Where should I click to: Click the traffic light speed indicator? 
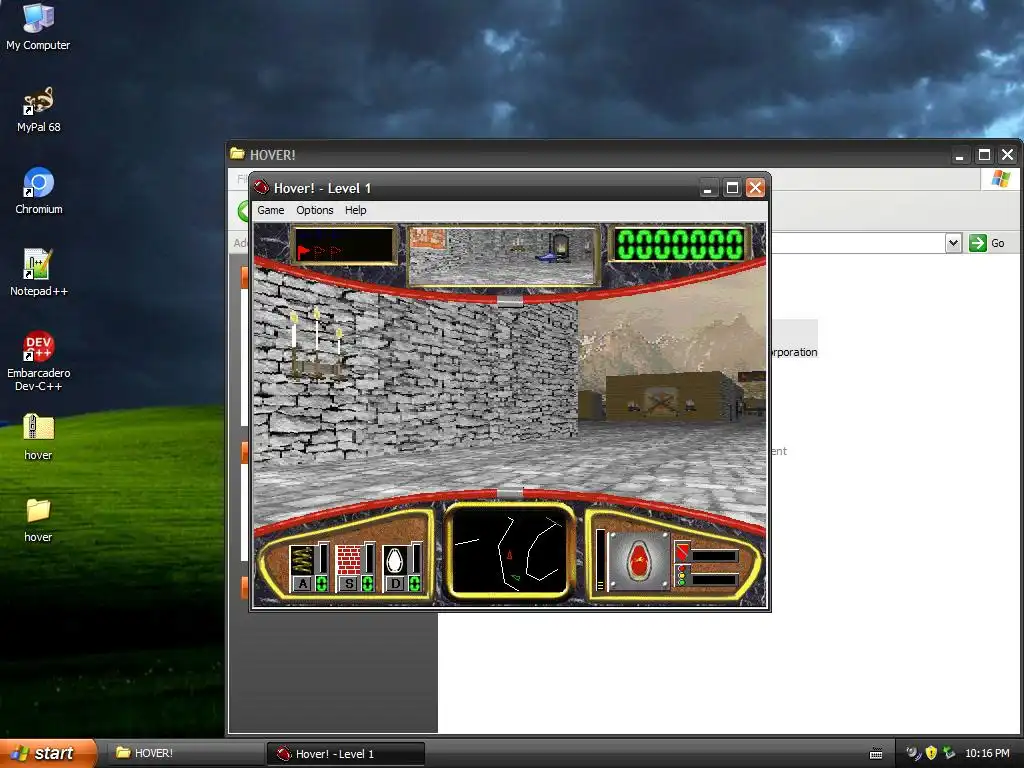(x=682, y=575)
